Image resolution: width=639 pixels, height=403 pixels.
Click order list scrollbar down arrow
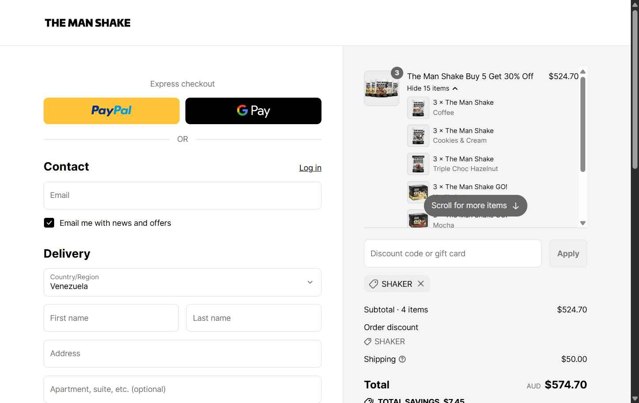coord(583,223)
